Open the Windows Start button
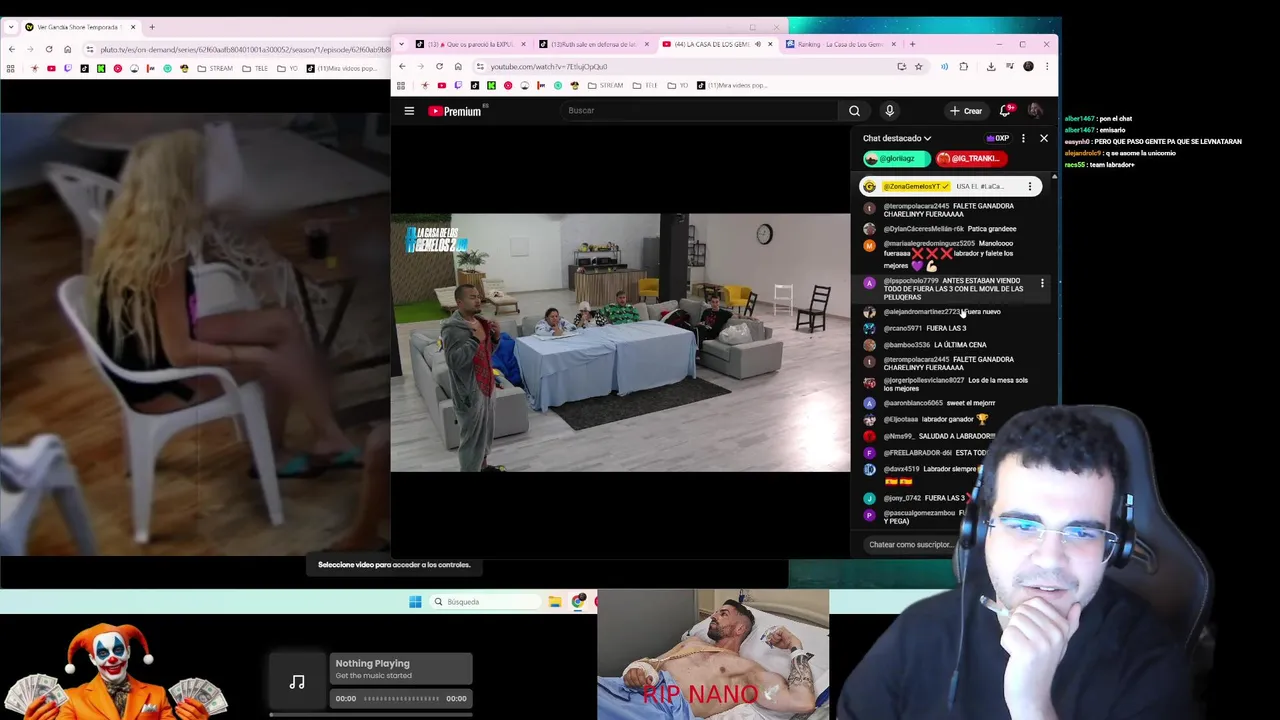 pos(415,602)
